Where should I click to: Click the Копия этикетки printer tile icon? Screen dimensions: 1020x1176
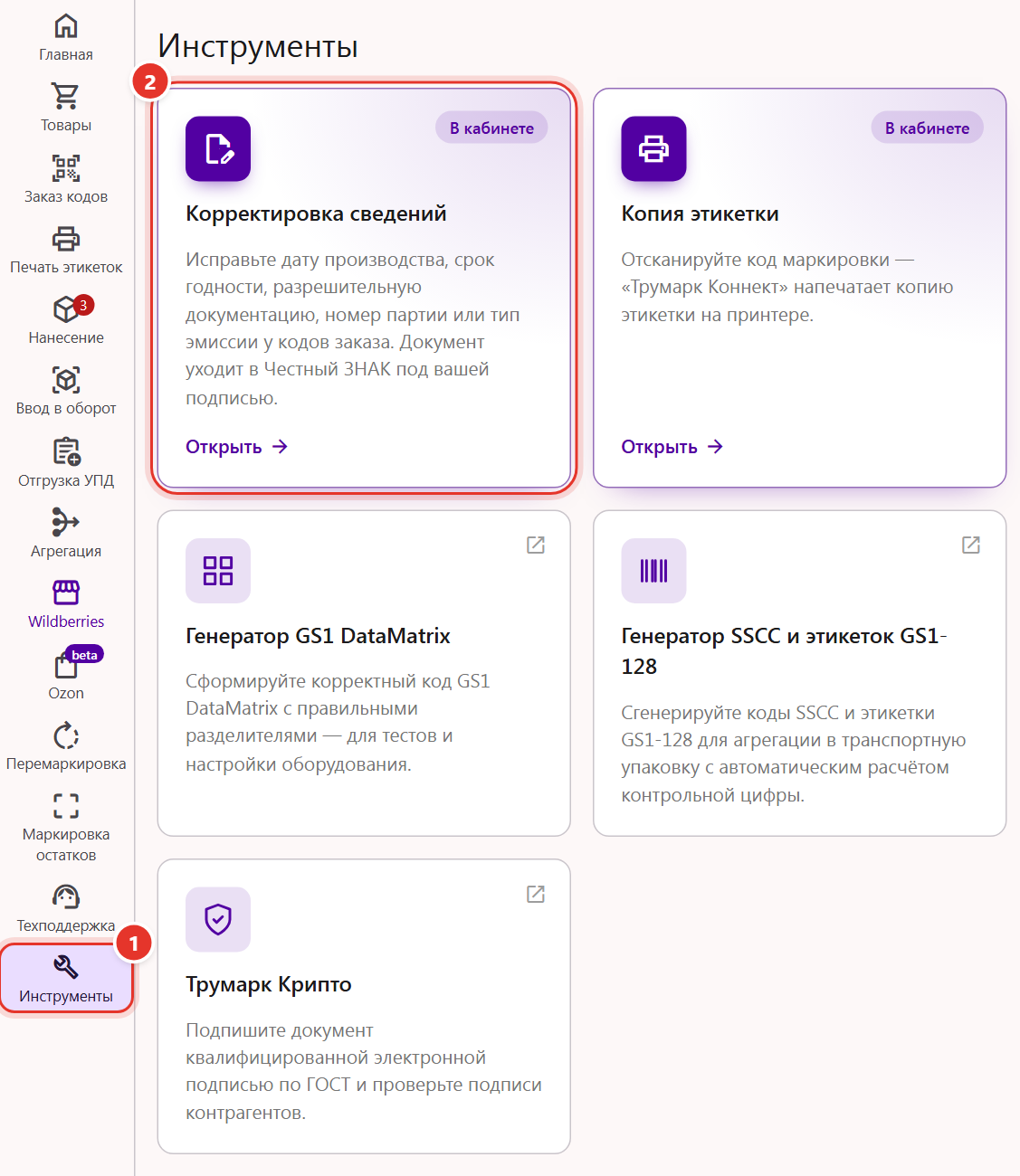653,148
